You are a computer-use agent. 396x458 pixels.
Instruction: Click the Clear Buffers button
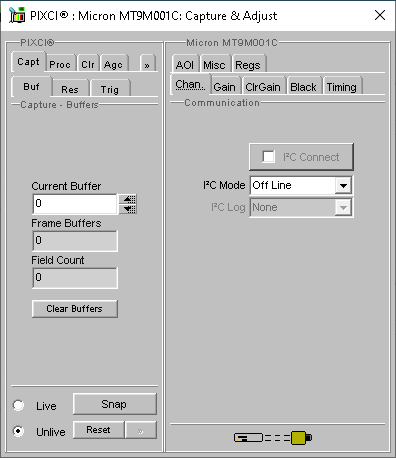click(x=75, y=309)
